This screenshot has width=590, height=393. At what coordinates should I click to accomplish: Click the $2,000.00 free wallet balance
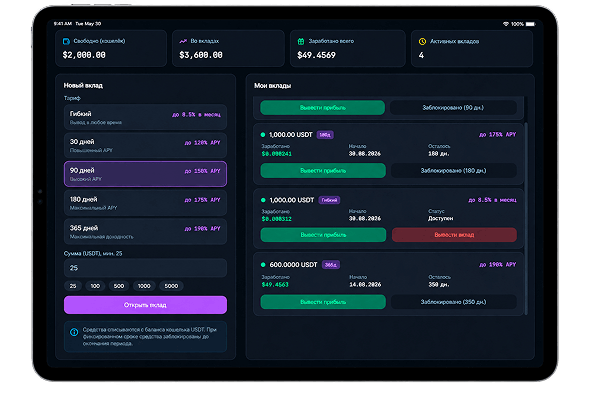(x=84, y=55)
